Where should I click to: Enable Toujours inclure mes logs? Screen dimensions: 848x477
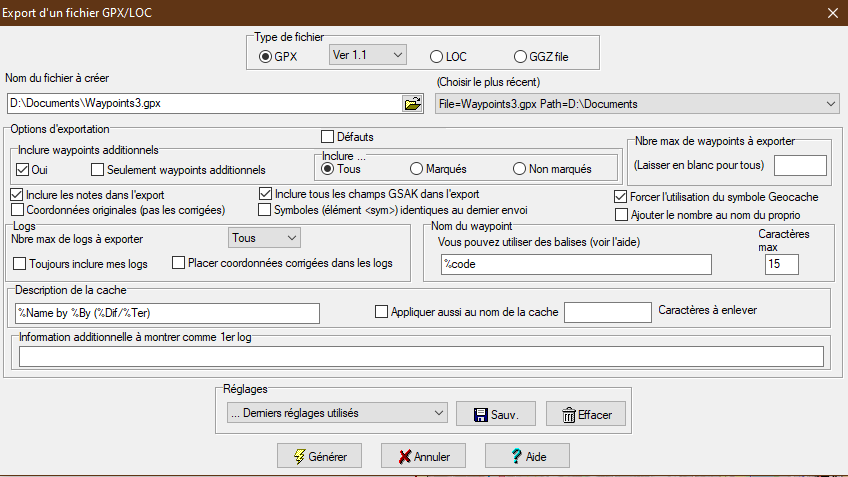(x=20, y=263)
